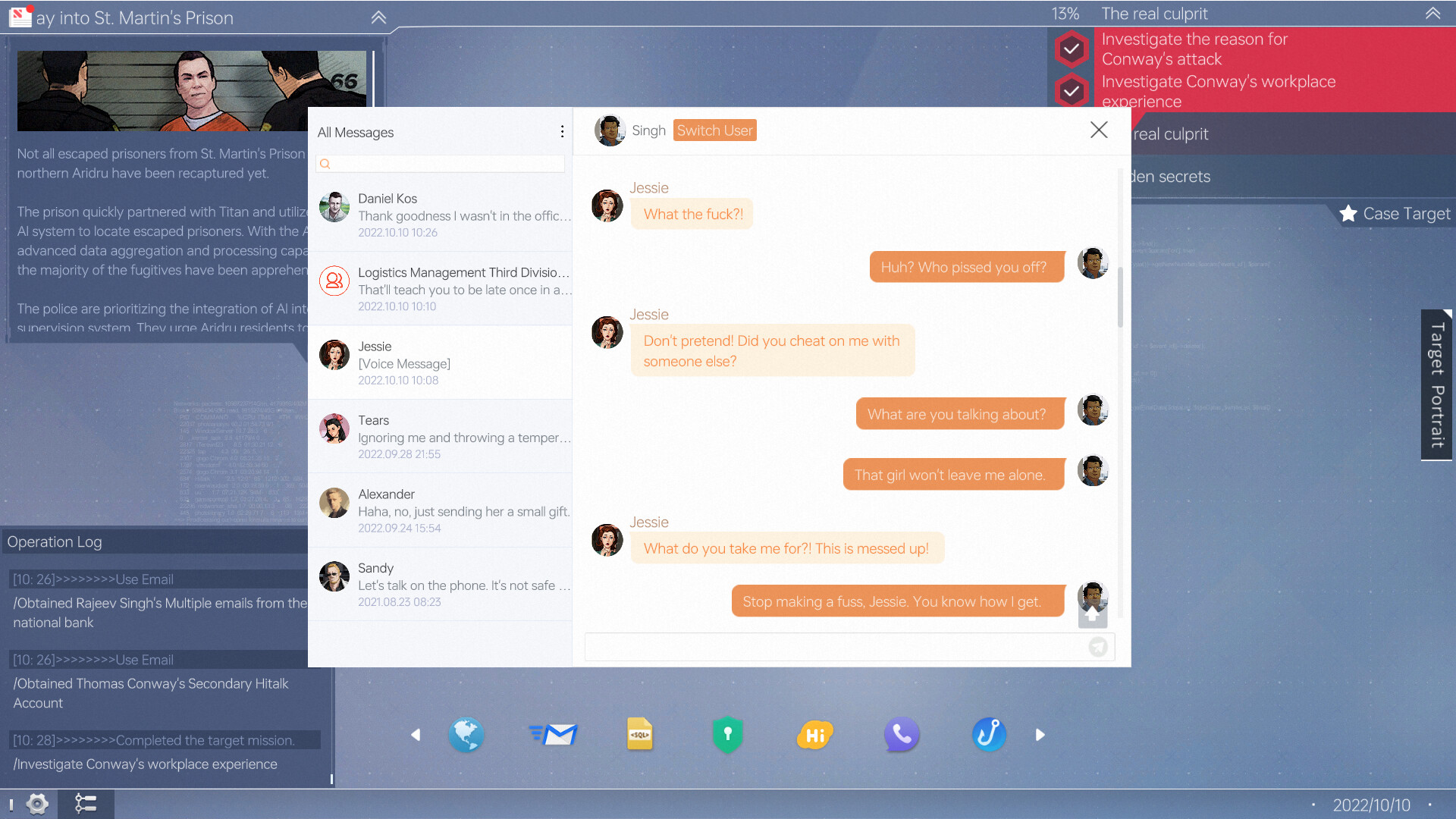Select the Tears conversation thread

click(440, 436)
